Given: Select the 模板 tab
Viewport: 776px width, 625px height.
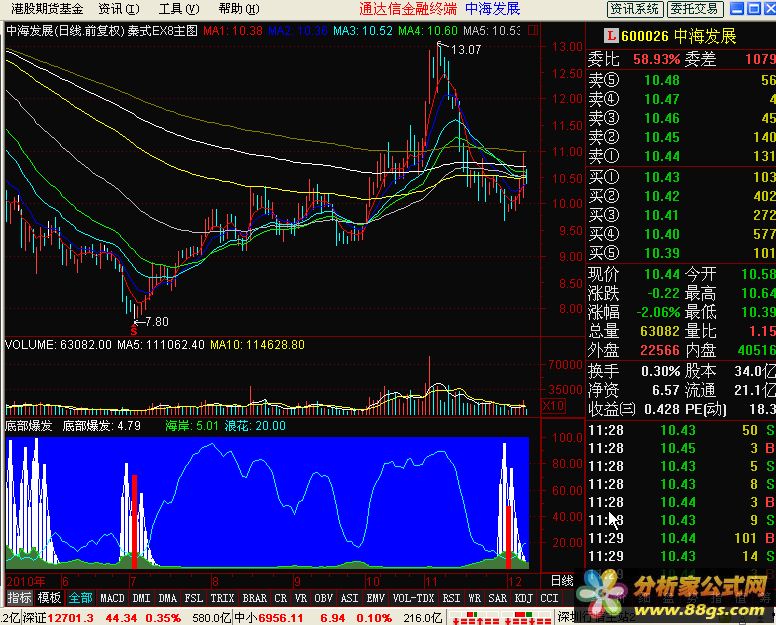Looking at the screenshot, I should 49,598.
